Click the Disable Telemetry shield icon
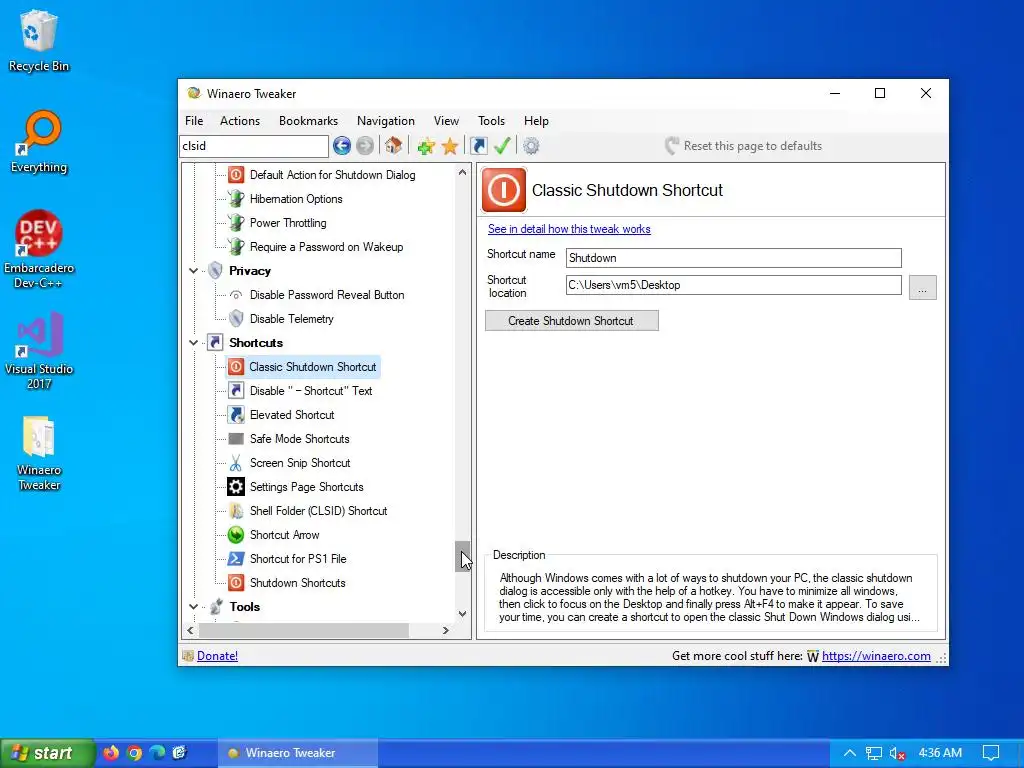The image size is (1024, 768). [x=236, y=319]
